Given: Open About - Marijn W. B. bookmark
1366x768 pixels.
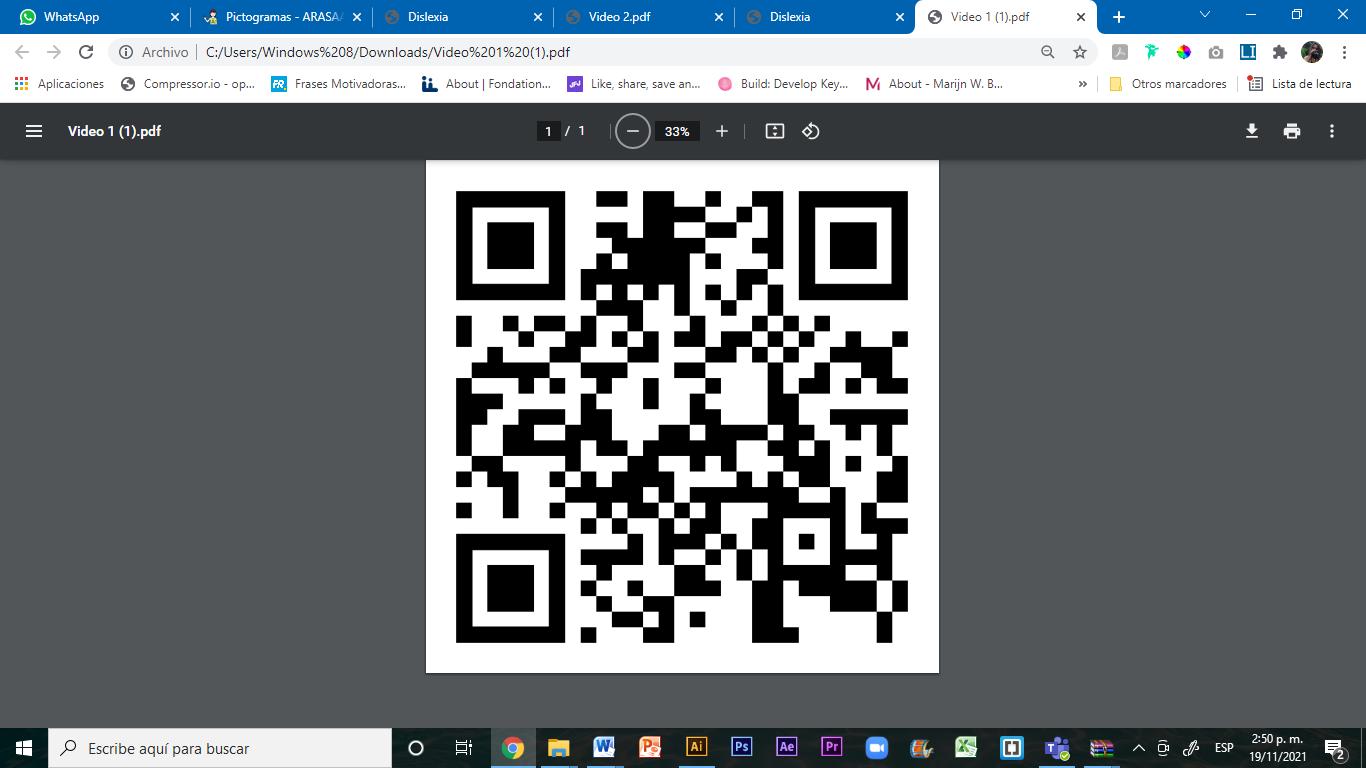Looking at the screenshot, I should [x=934, y=84].
